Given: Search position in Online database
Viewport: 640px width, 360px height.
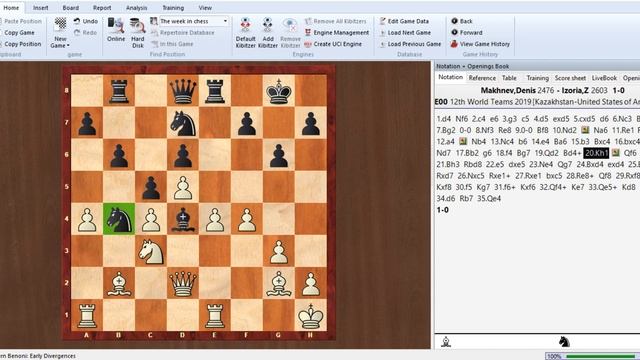Looking at the screenshot, I should [116, 30].
